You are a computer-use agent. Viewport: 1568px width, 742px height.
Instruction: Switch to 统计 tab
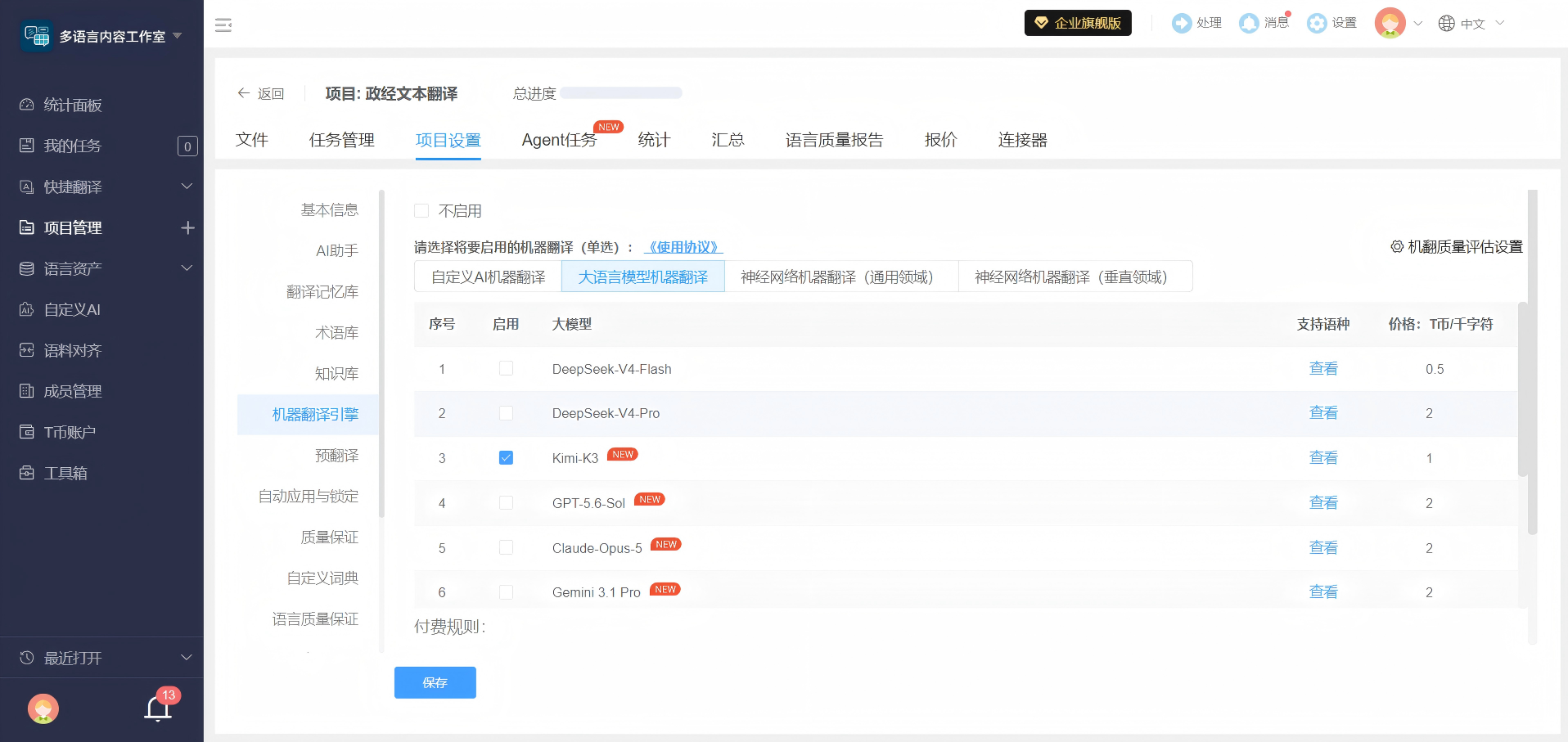coord(654,140)
